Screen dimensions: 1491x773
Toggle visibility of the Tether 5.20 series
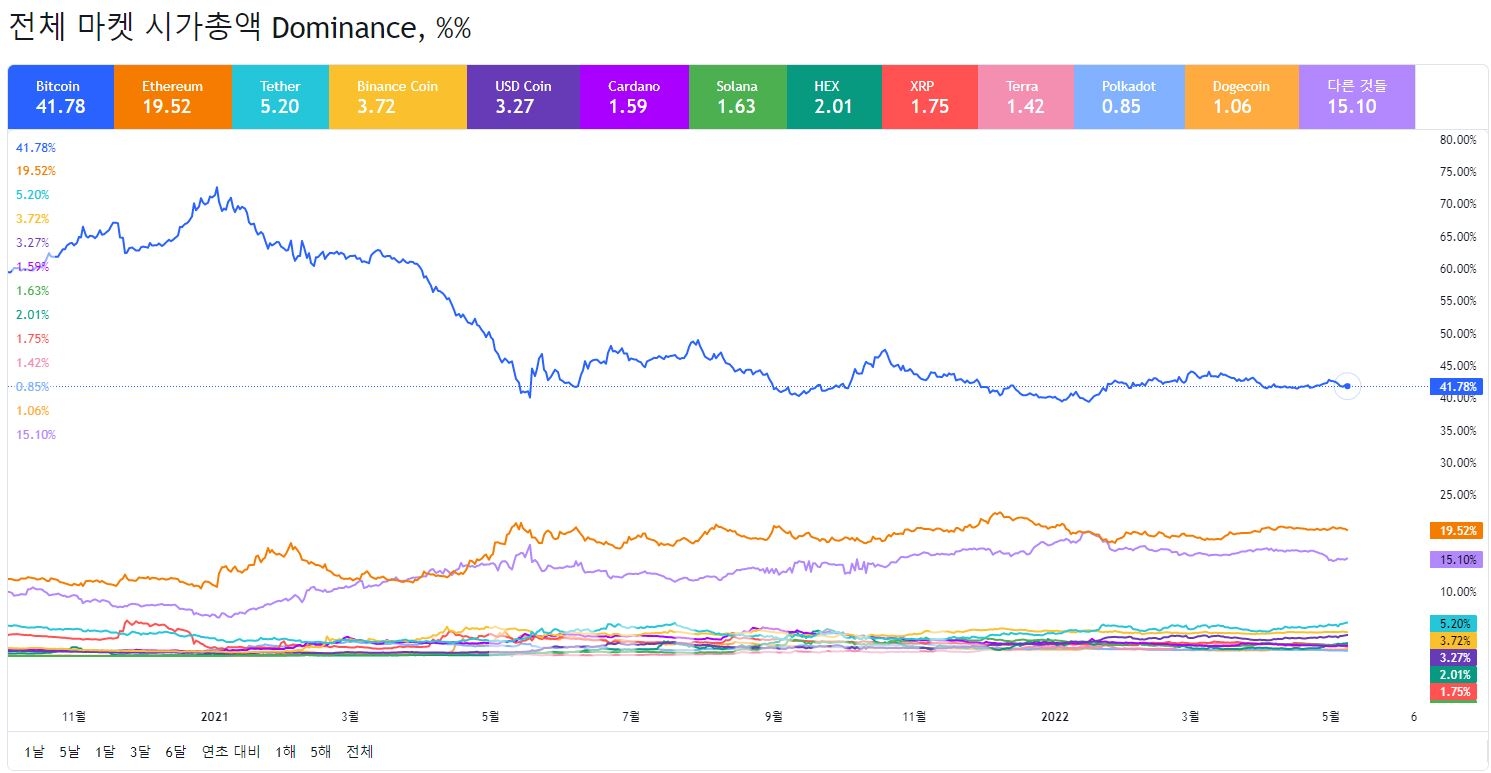tap(280, 96)
